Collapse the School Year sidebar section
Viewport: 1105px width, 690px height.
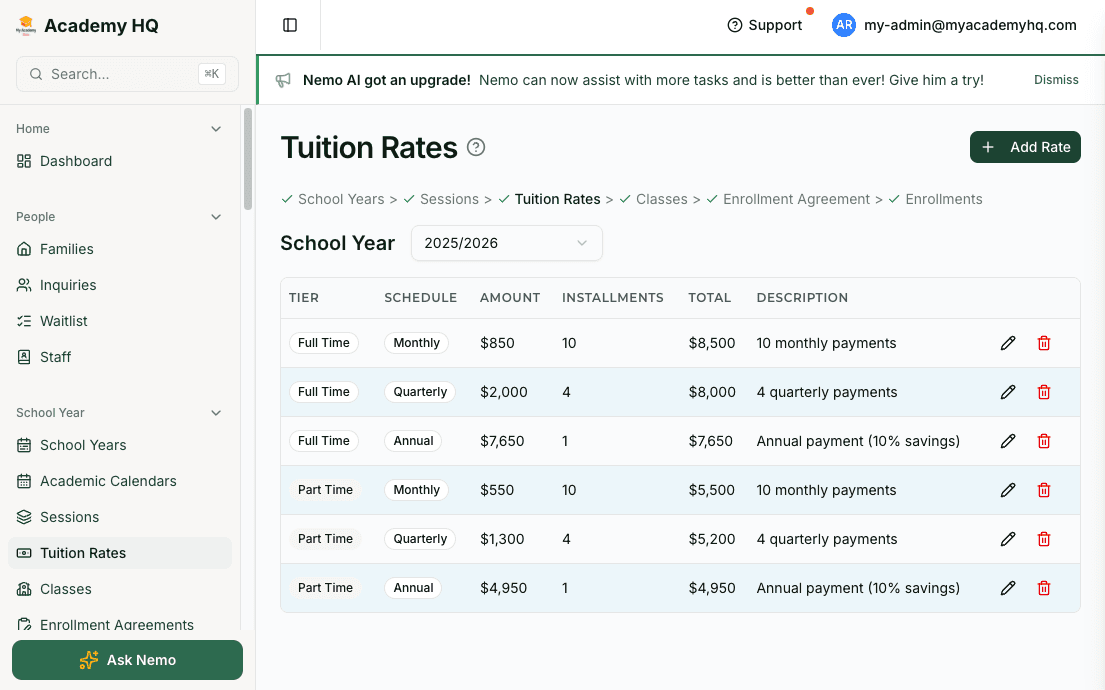[216, 413]
